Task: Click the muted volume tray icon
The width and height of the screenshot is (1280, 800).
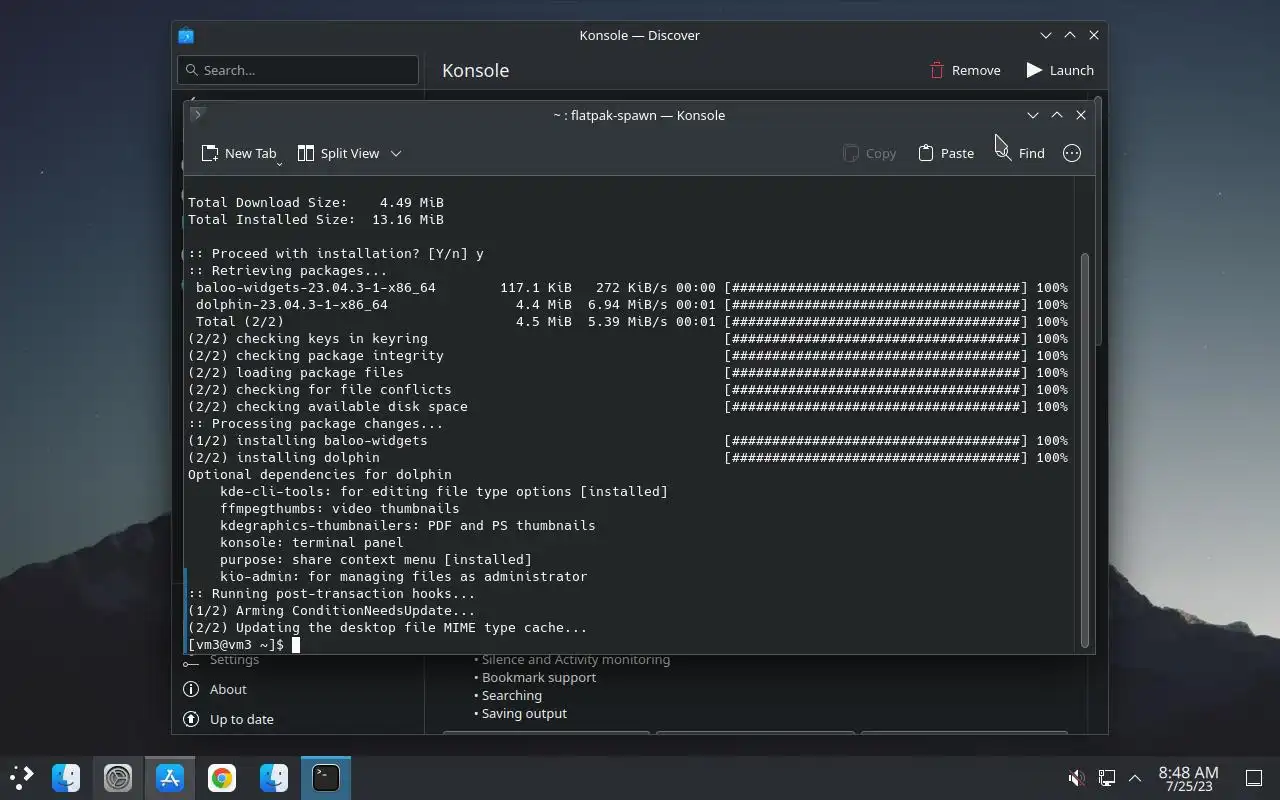Action: coord(1076,778)
